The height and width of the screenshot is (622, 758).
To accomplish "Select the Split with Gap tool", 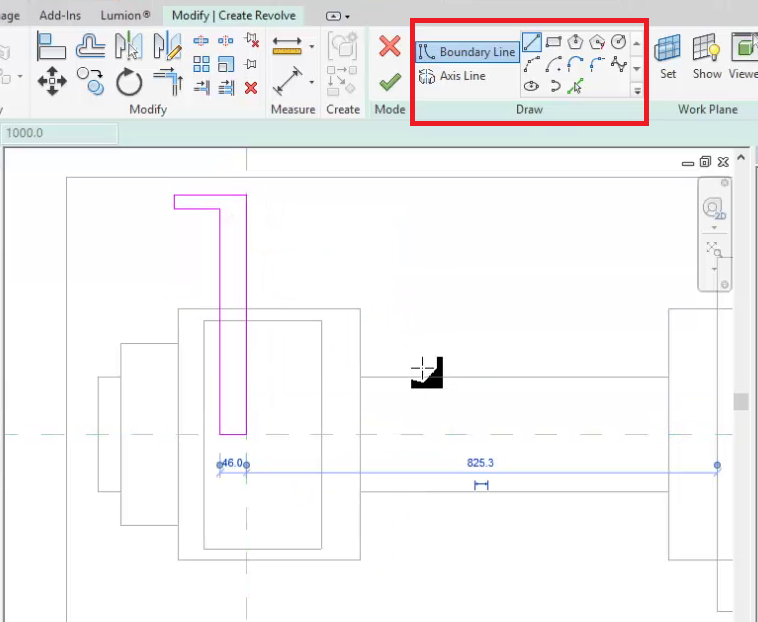I will [225, 40].
